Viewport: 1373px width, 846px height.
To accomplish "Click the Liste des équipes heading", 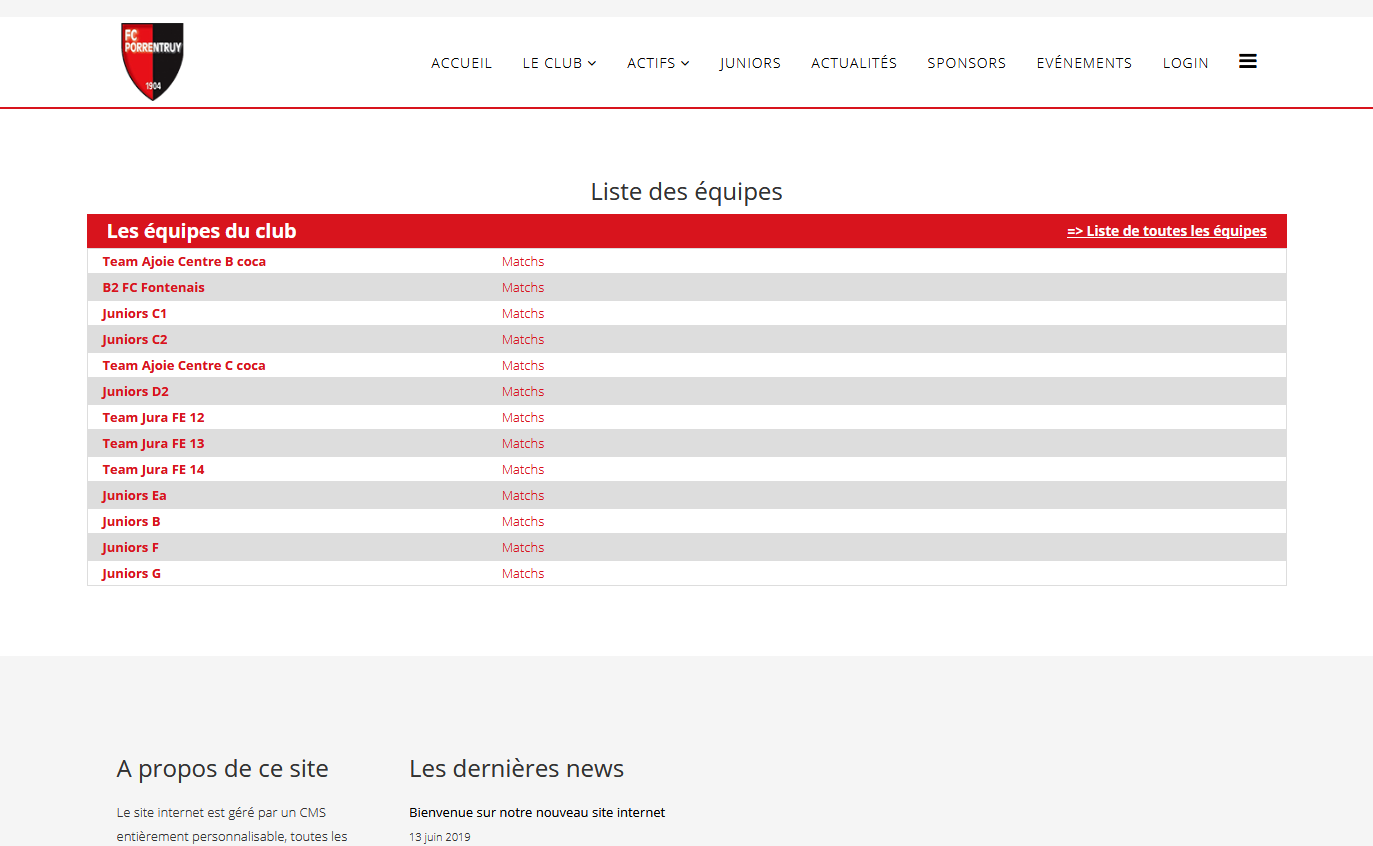I will click(x=686, y=191).
